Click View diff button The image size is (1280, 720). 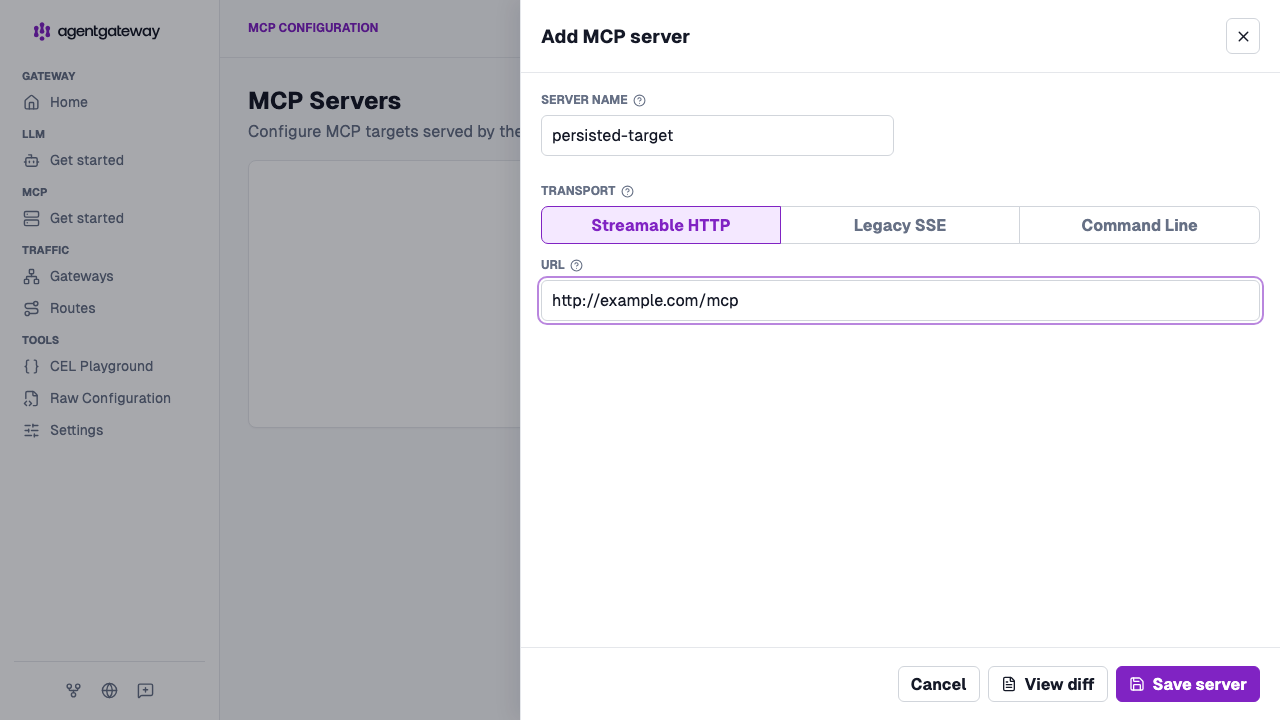(1048, 684)
